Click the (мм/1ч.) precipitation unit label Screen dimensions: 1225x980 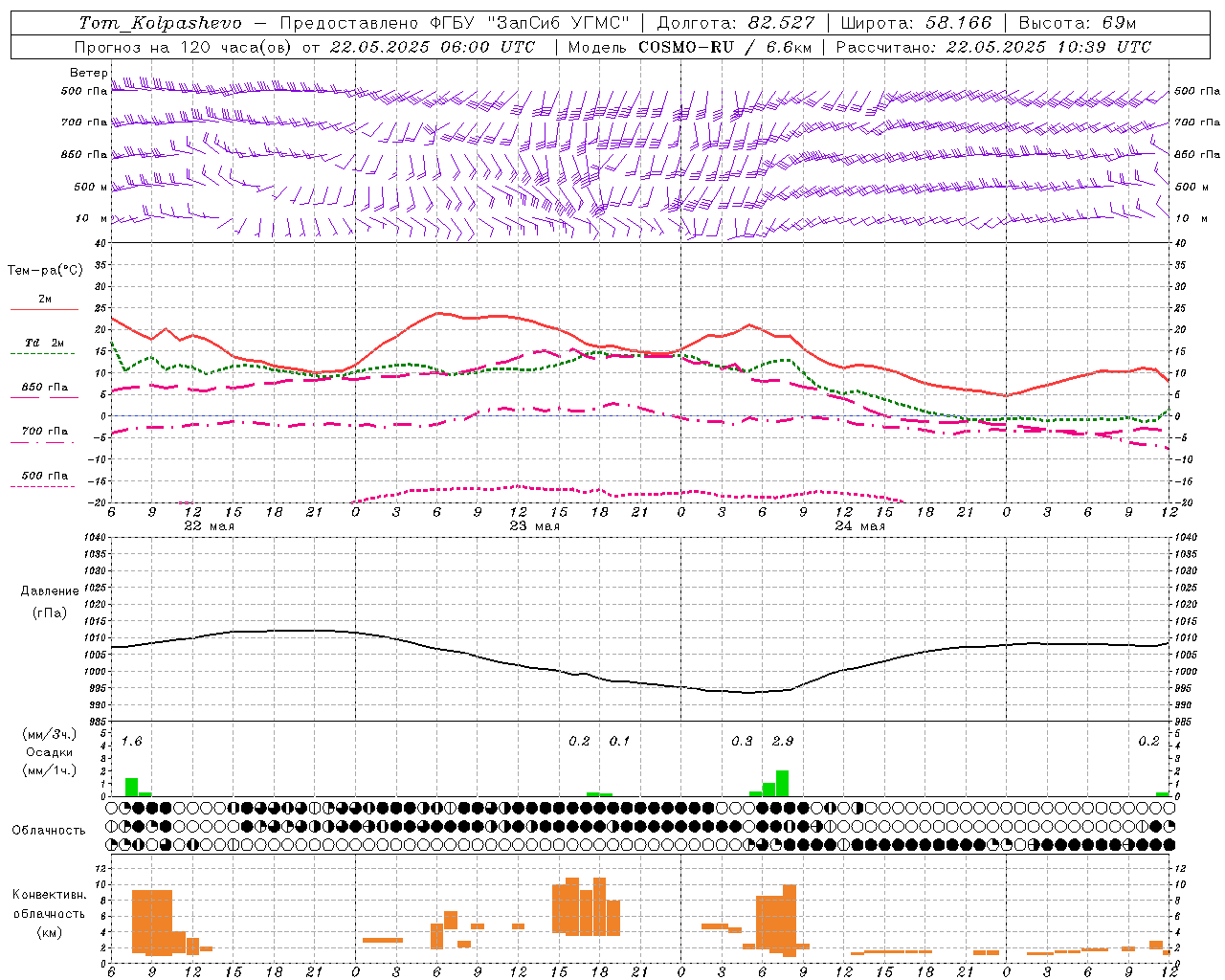(x=49, y=770)
